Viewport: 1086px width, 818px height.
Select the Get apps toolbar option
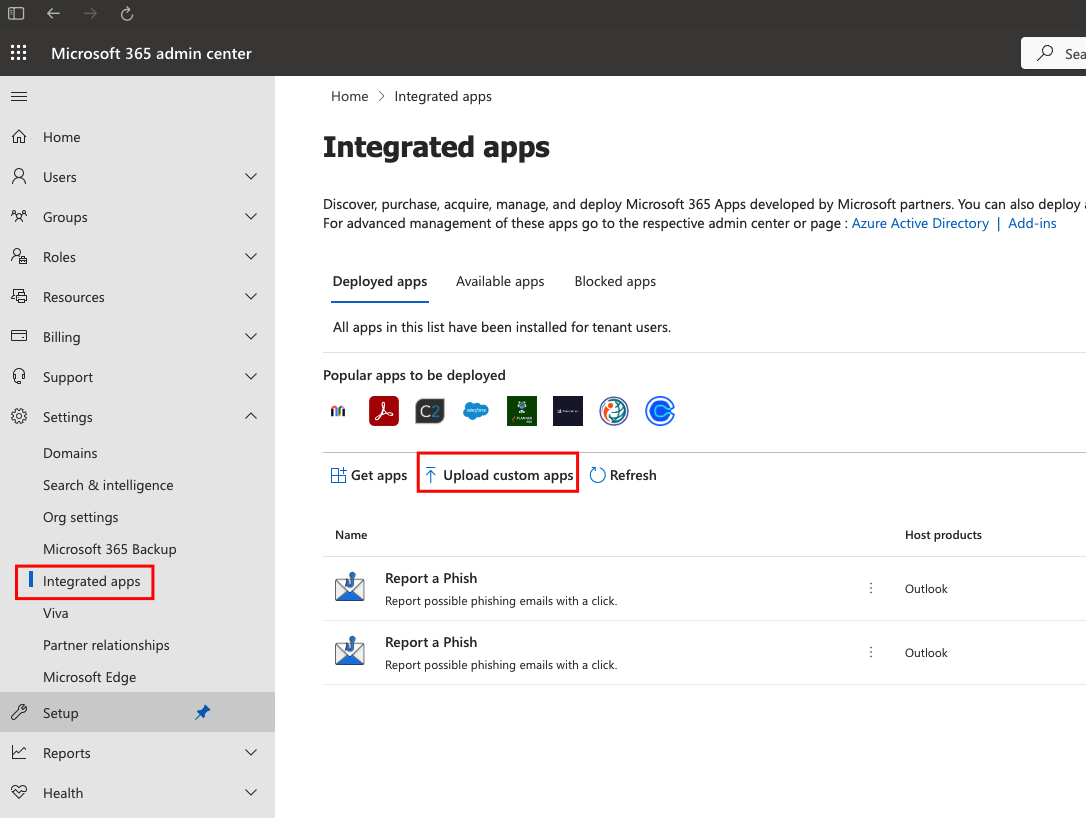pos(368,474)
